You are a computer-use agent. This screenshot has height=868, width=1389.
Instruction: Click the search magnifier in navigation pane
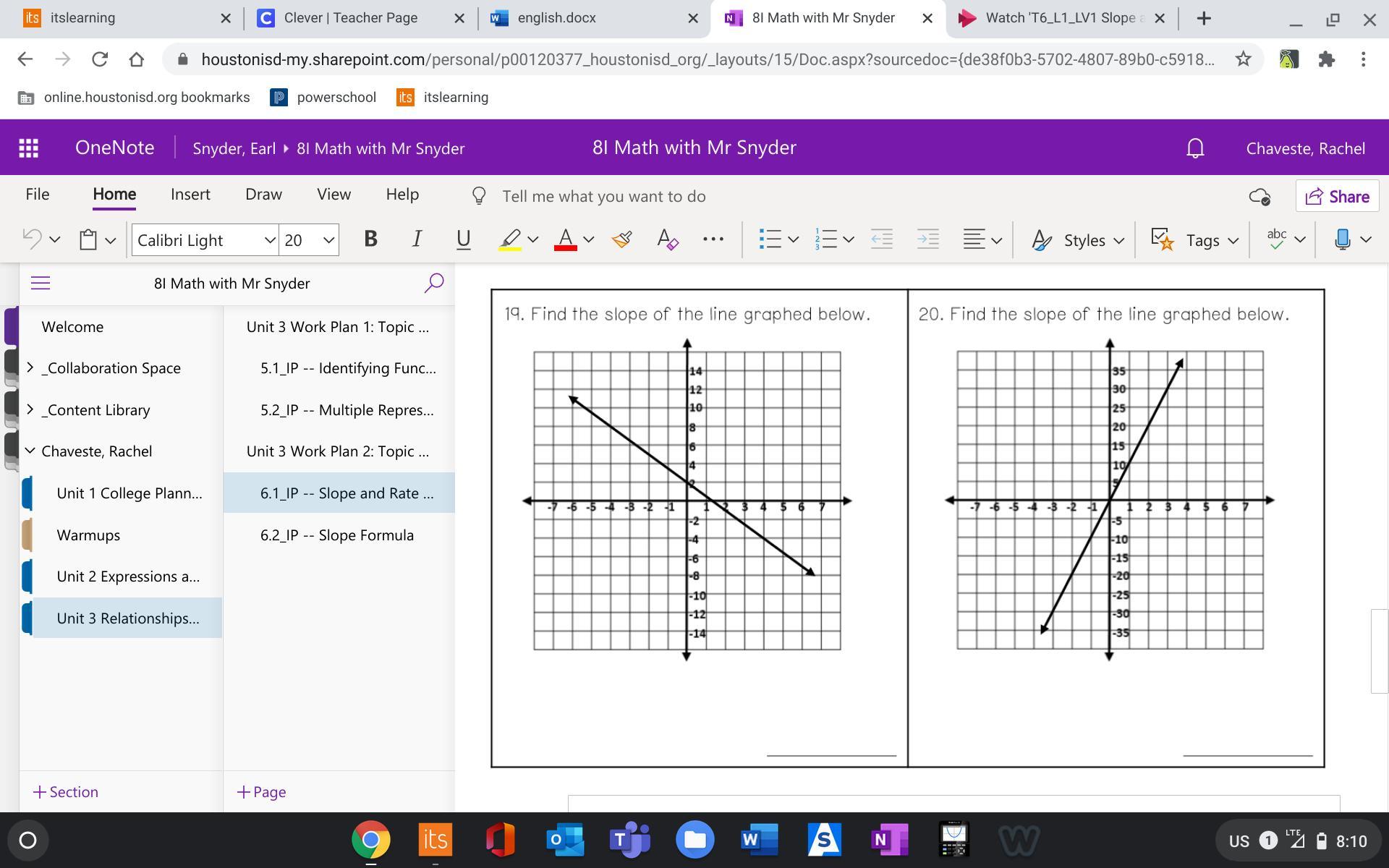pos(433,283)
